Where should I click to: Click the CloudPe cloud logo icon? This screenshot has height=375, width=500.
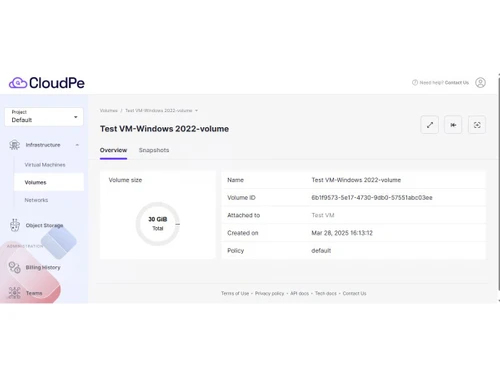click(x=18, y=83)
